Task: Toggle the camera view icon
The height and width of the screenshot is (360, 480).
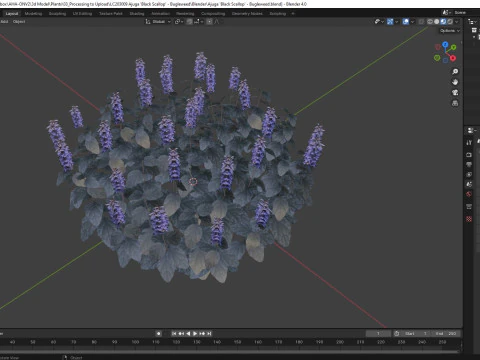Action: pos(455,93)
